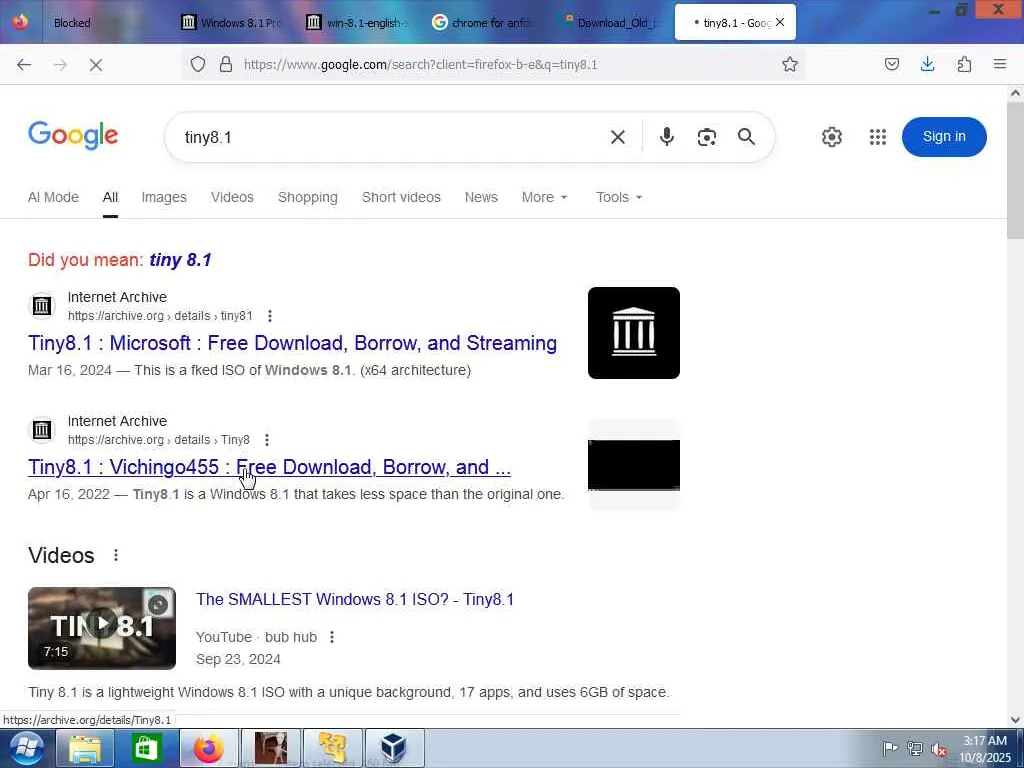The width and height of the screenshot is (1024, 768).
Task: Stop page loading with the X button
Action: click(x=96, y=65)
